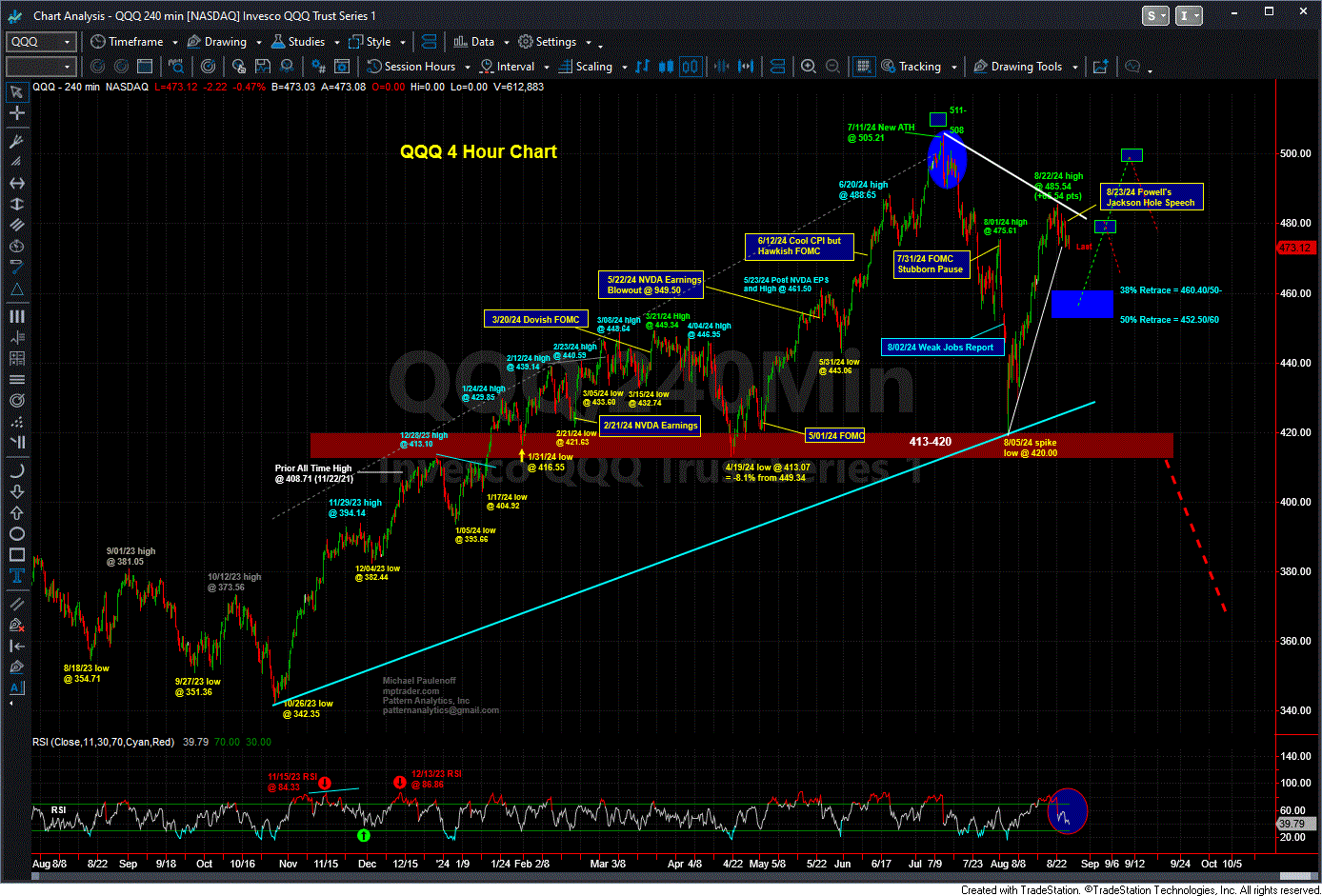This screenshot has height=896, width=1322.
Task: Select the triangle drawing tool
Action: 16,289
